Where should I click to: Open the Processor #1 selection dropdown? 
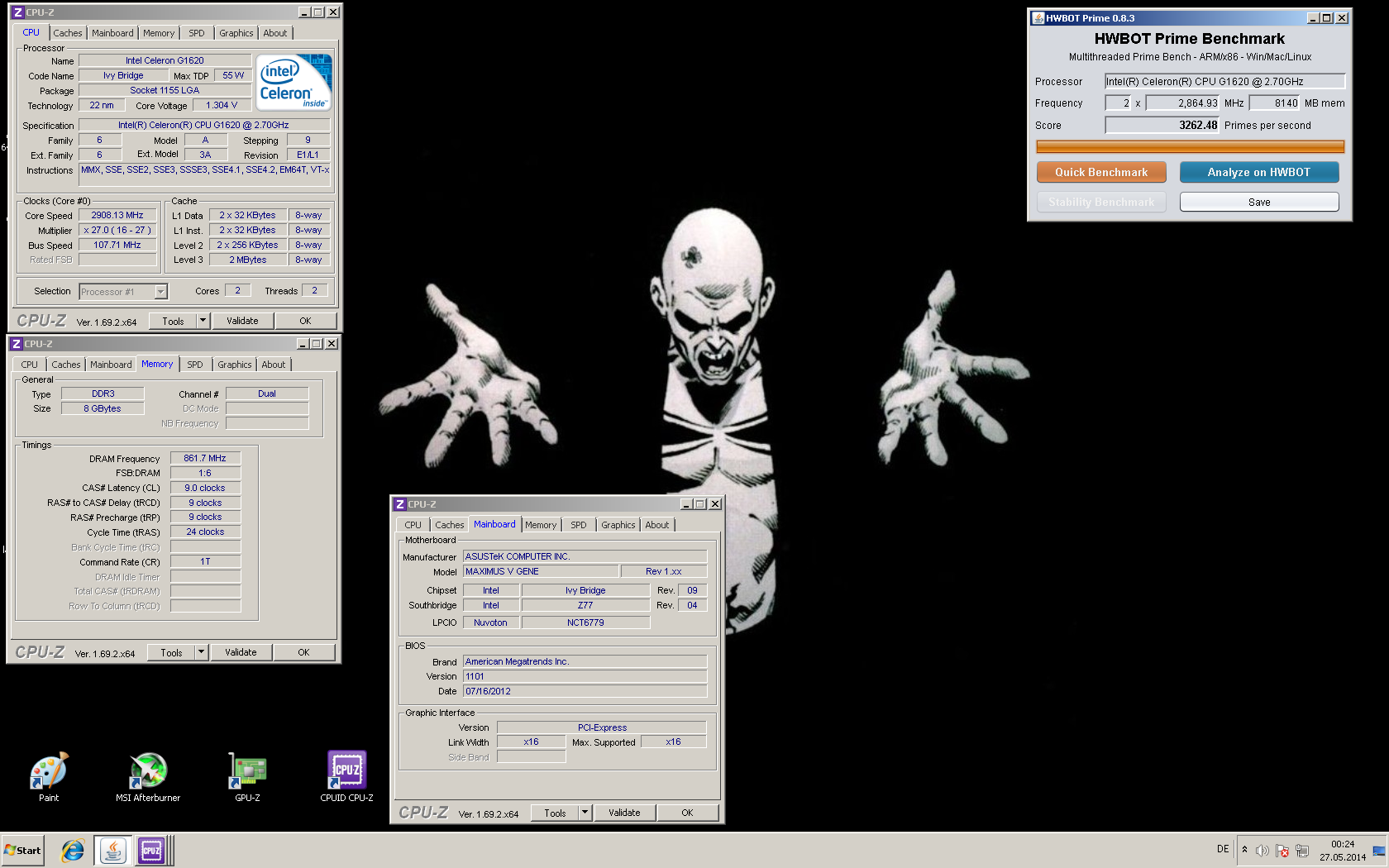click(123, 292)
